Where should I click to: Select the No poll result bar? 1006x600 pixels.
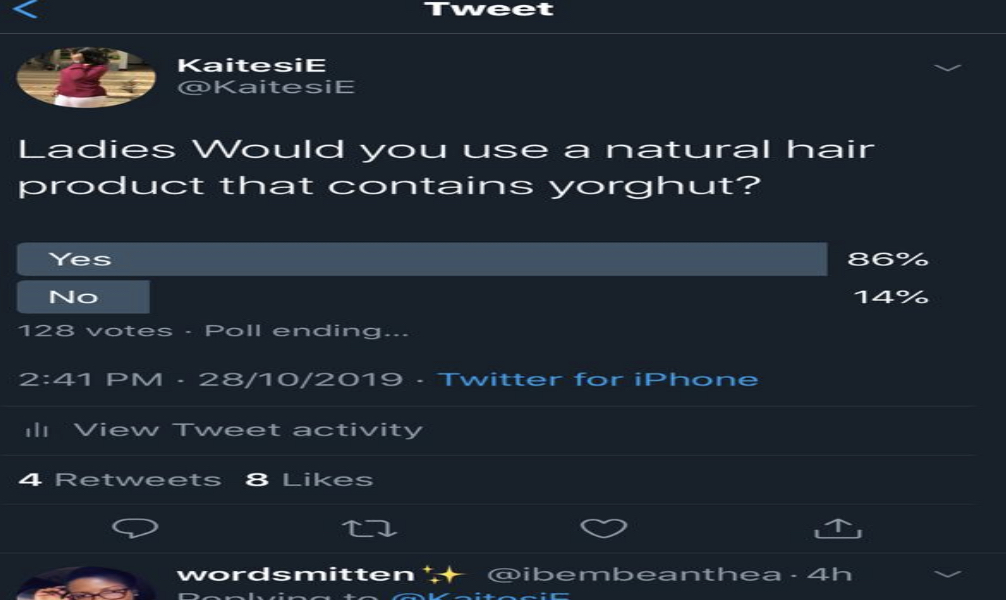84,297
